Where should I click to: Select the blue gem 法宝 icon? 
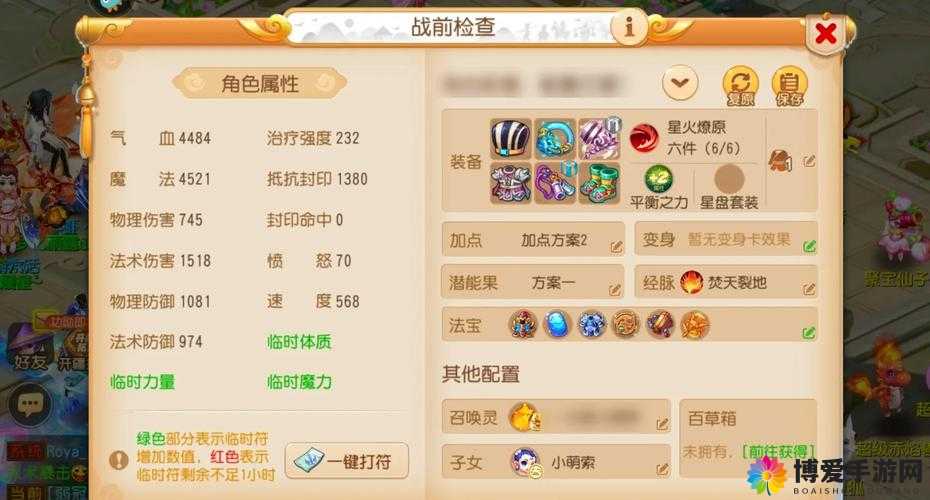pos(556,325)
